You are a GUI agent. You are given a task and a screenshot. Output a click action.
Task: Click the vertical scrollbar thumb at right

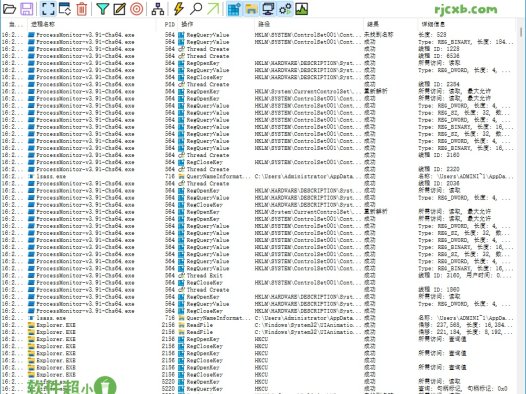coord(521,32)
